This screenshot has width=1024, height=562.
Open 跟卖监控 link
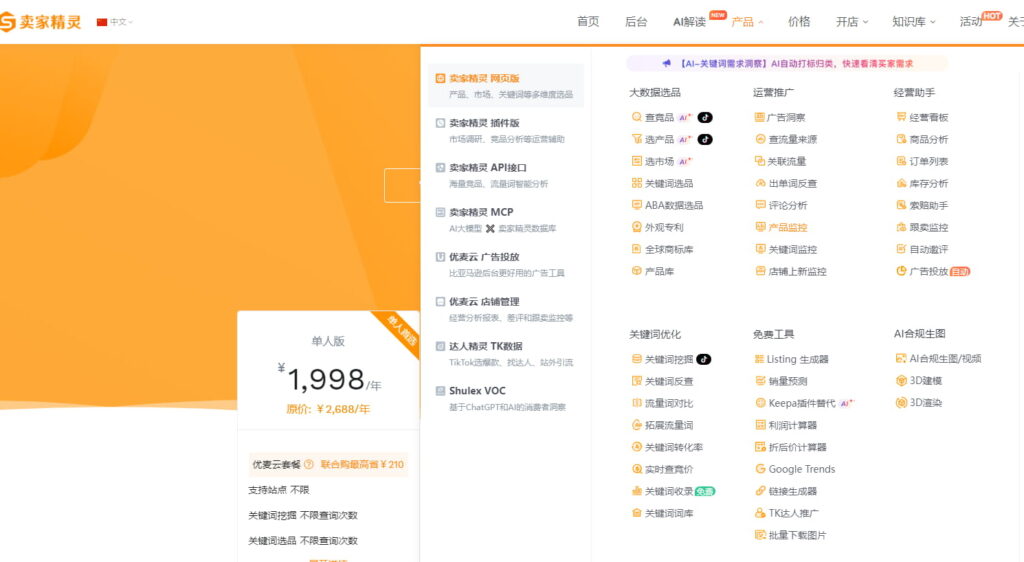coord(929,227)
